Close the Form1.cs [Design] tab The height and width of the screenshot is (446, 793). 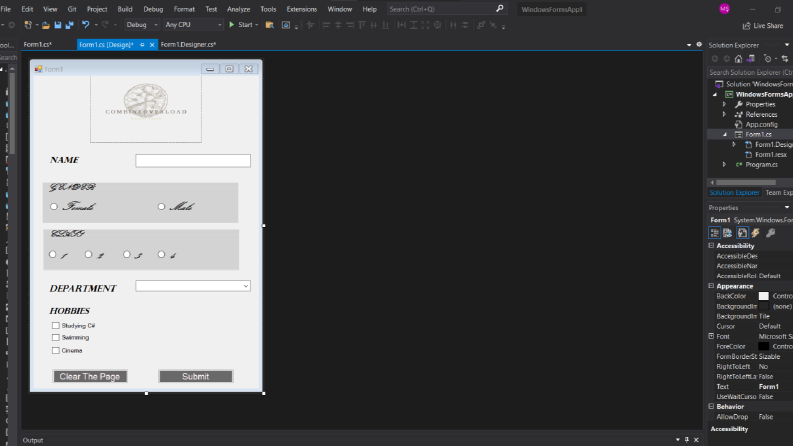pyautogui.click(x=152, y=44)
